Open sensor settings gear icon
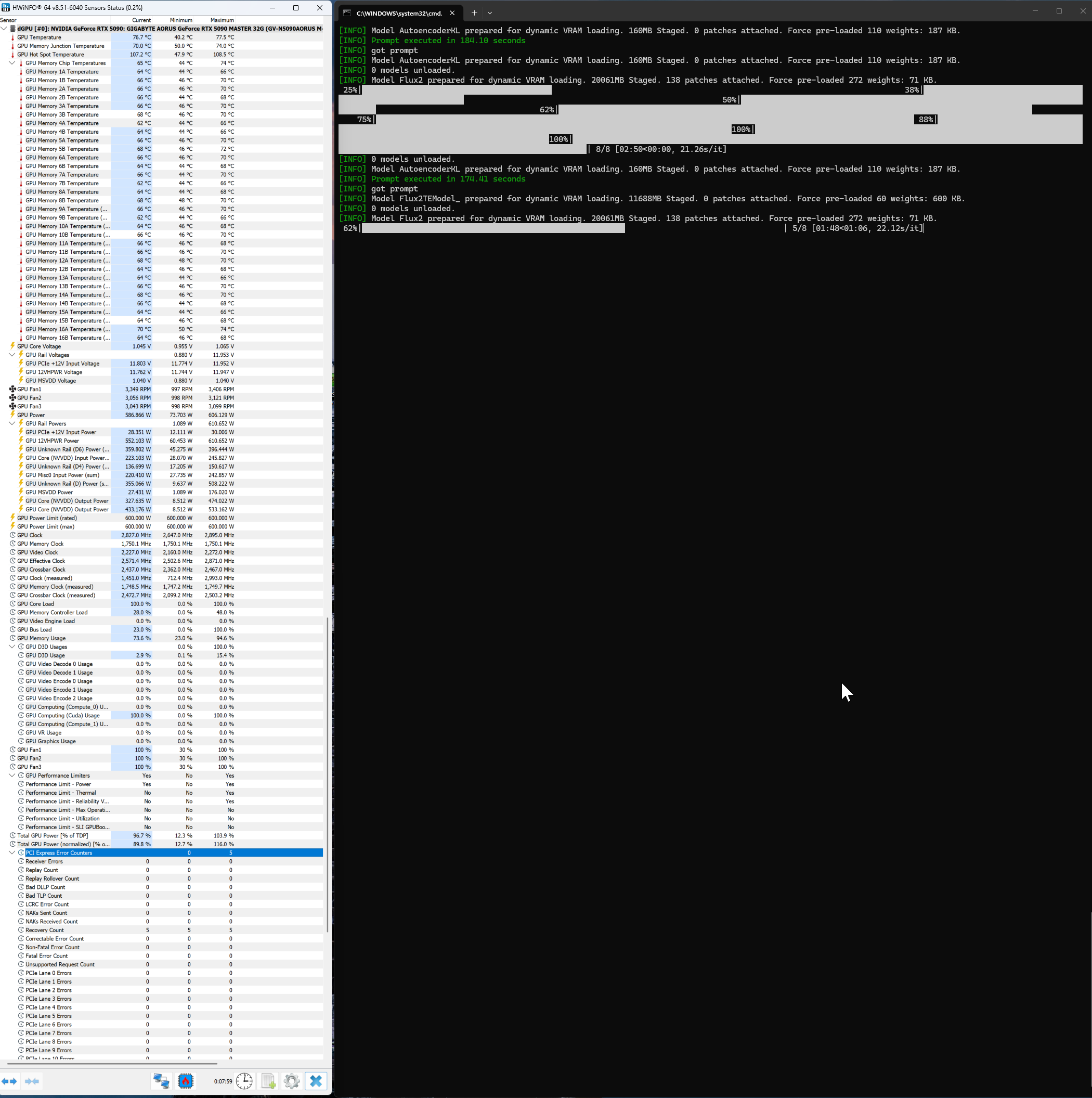Image resolution: width=1092 pixels, height=1098 pixels. (x=292, y=1081)
